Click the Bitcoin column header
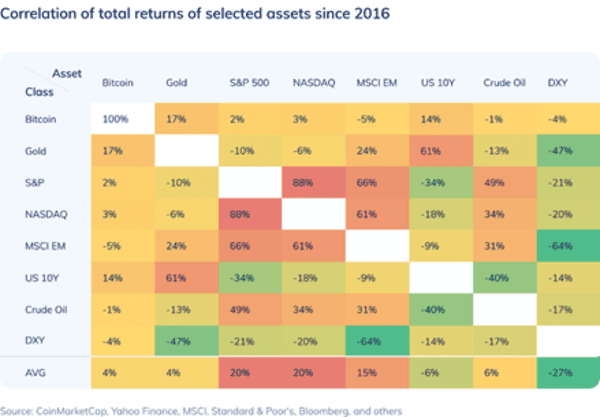The image size is (600, 417). click(118, 82)
